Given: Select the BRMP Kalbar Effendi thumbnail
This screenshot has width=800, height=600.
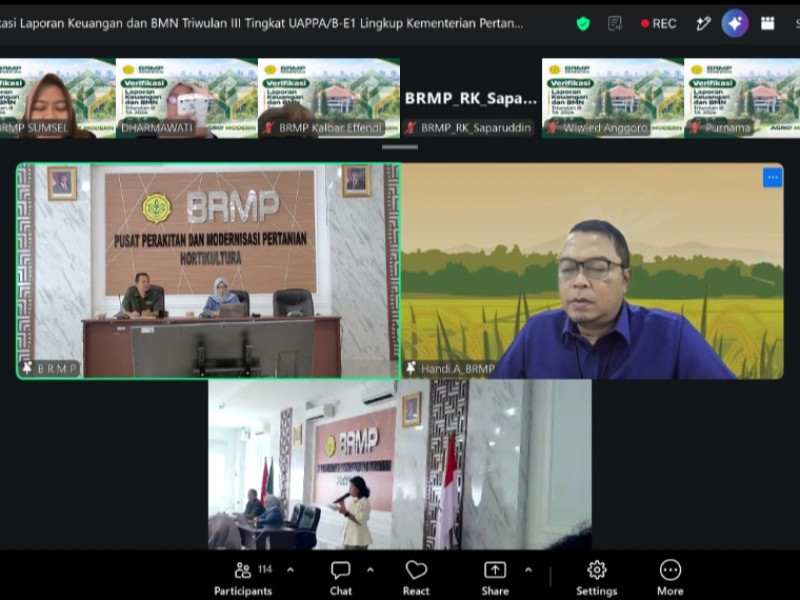Looking at the screenshot, I should [329, 98].
